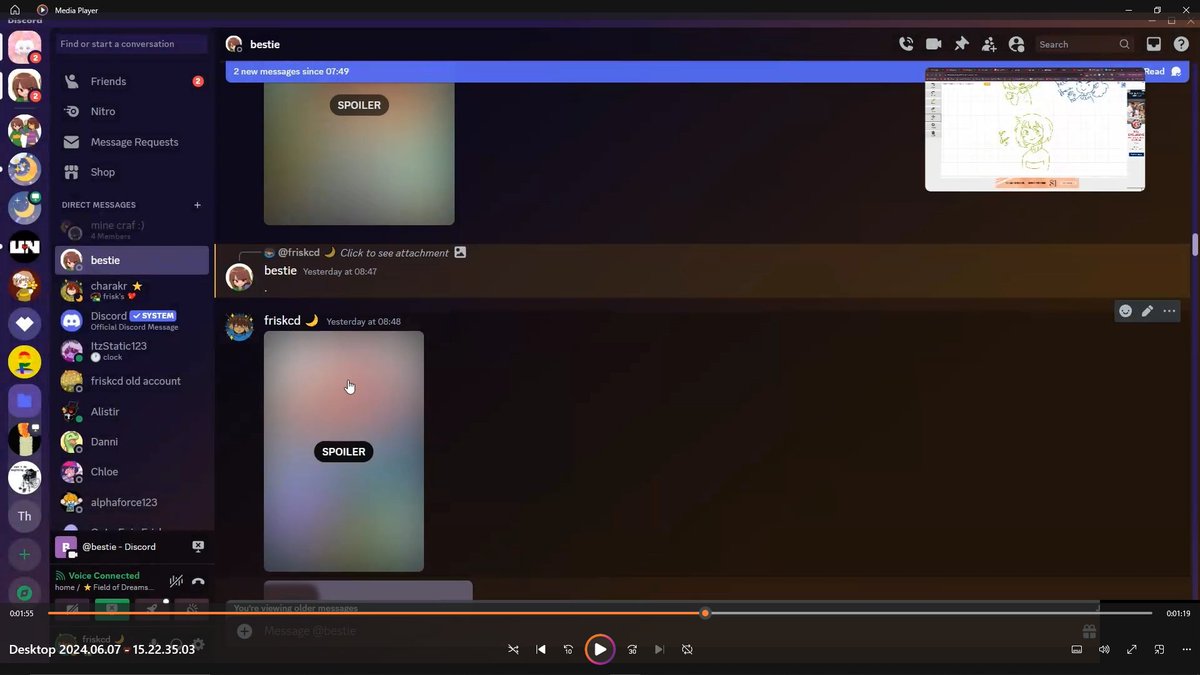Disconnect from voice call
Viewport: 1200px width, 675px height.
[198, 581]
